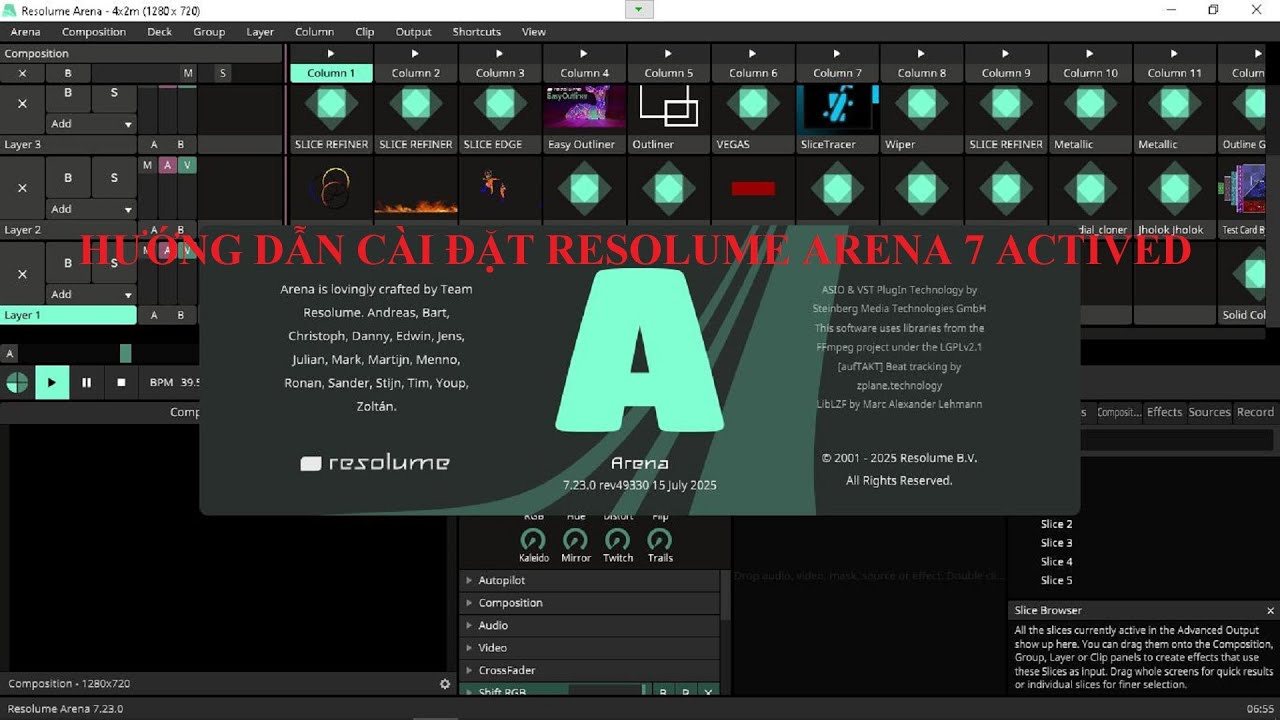Select the Layer 1 name label
The height and width of the screenshot is (720, 1280).
pos(68,315)
